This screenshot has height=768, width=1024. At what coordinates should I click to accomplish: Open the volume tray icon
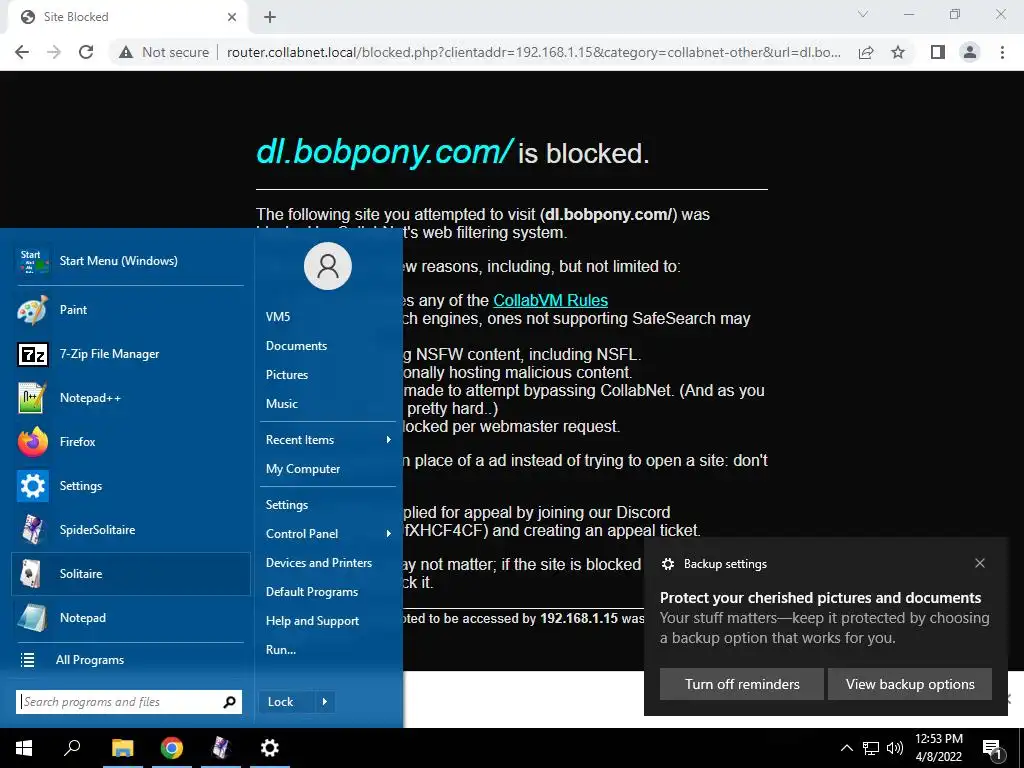tap(895, 748)
